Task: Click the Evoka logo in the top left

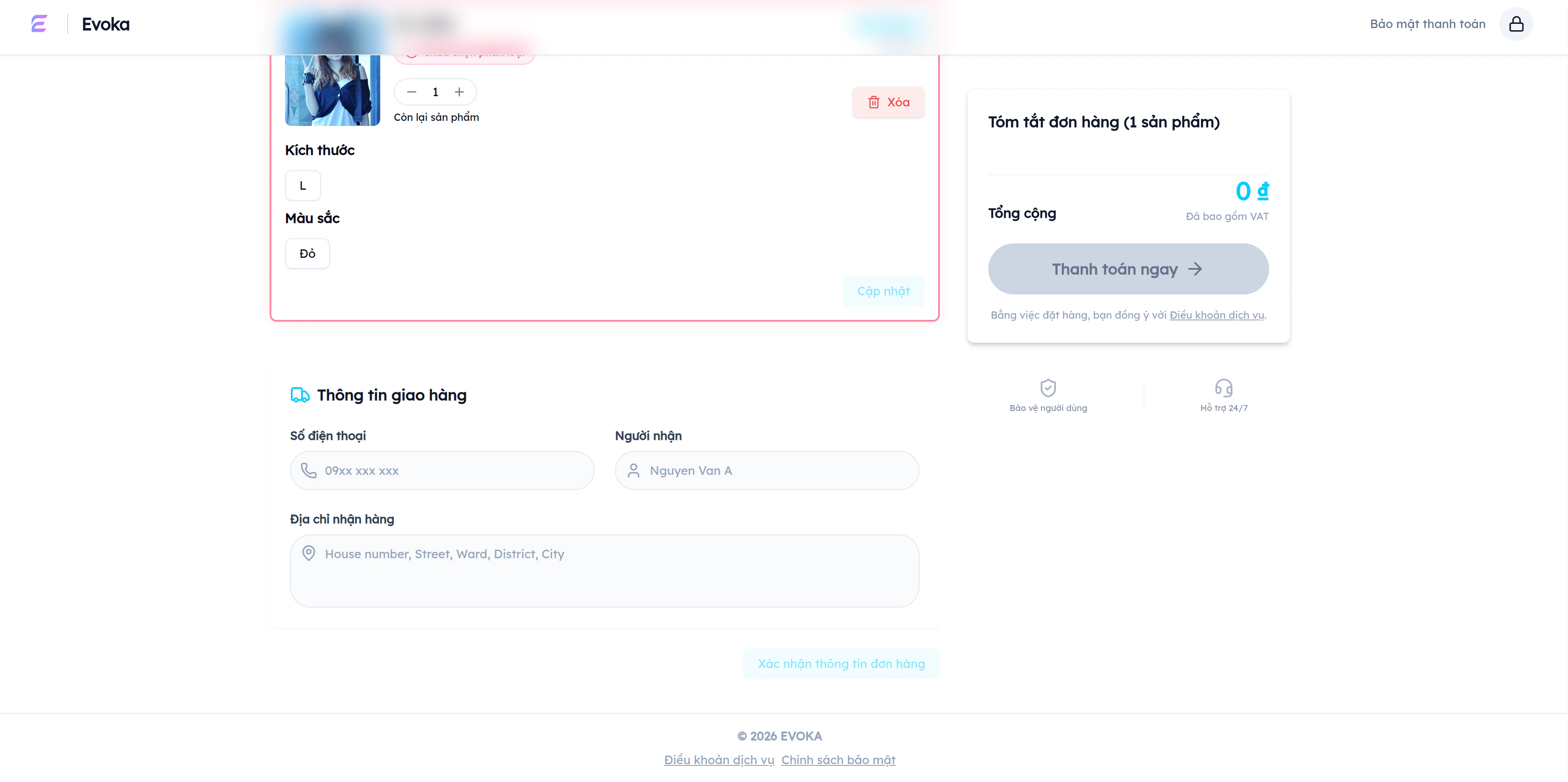Action: [x=39, y=24]
